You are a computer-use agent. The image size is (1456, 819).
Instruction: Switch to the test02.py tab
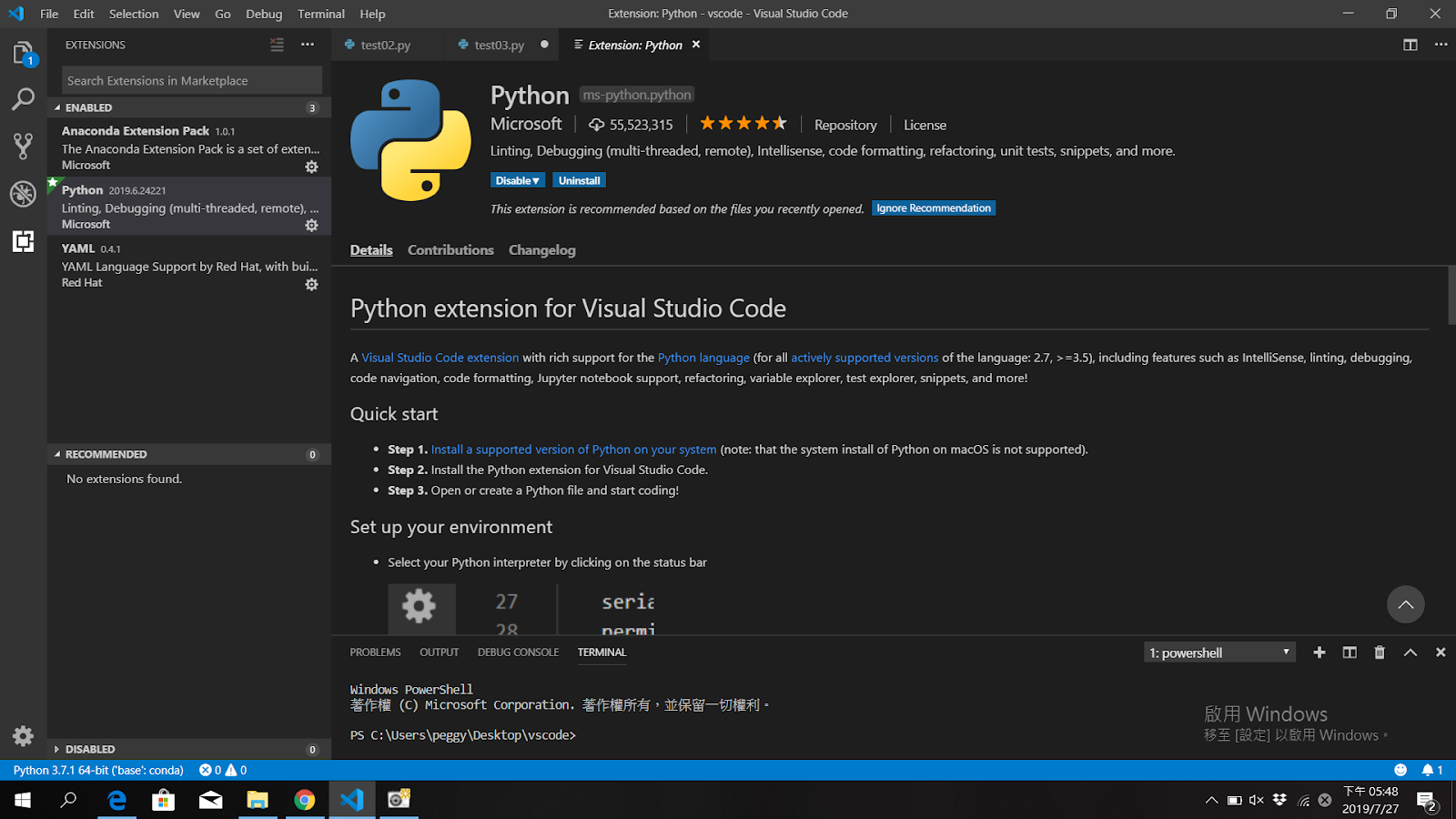pyautogui.click(x=388, y=44)
